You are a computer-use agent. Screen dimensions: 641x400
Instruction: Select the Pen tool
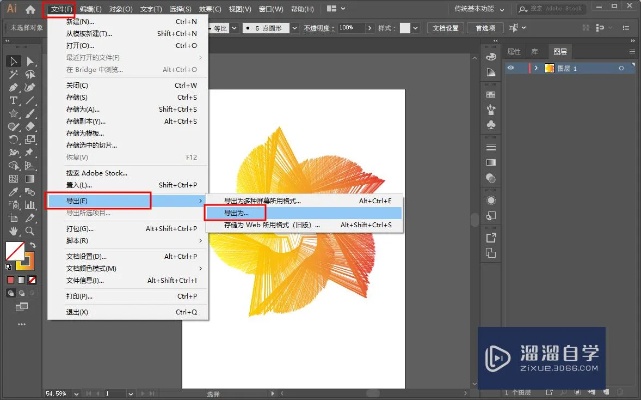coord(13,88)
